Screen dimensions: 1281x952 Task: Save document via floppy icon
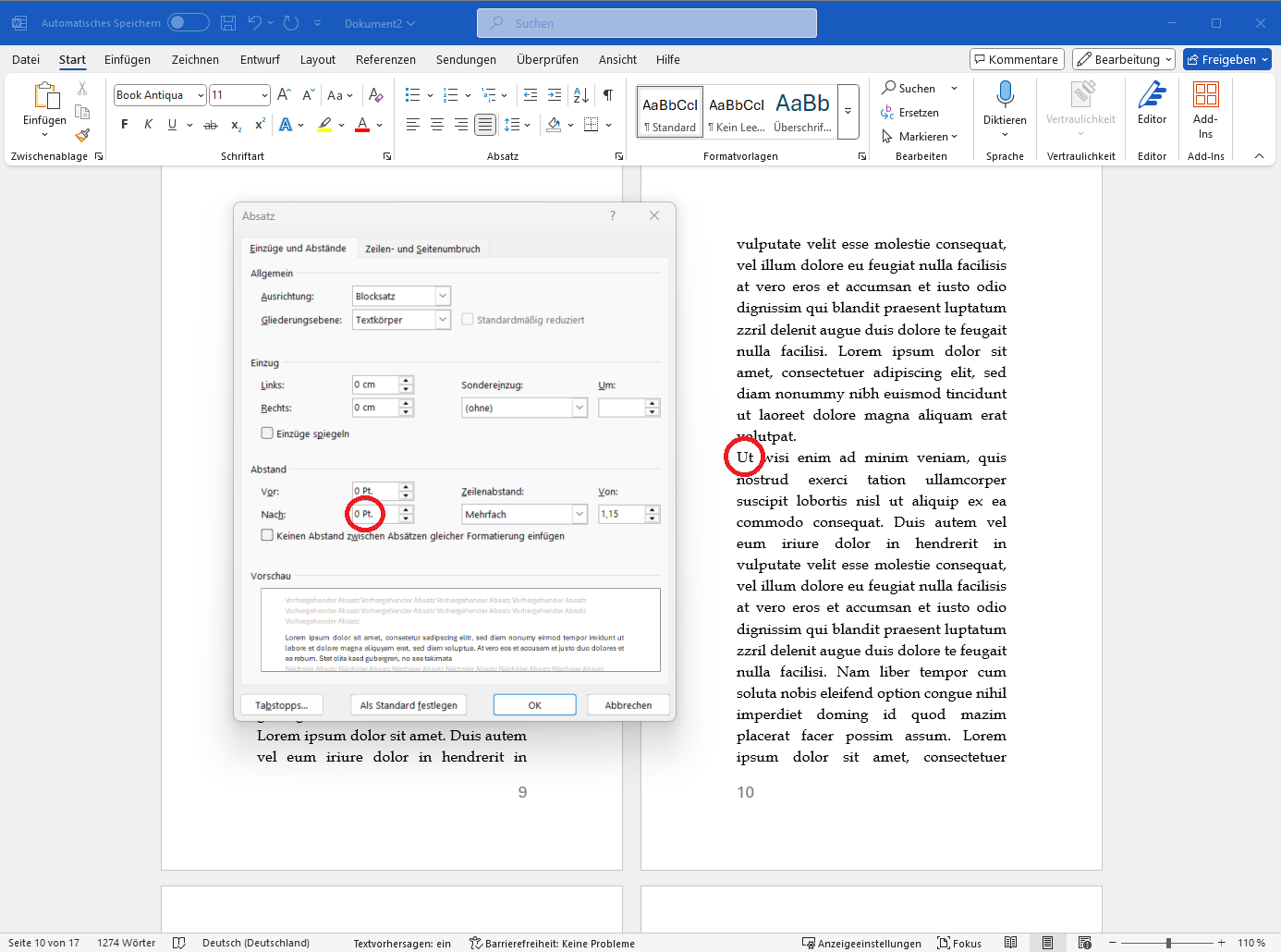point(228,23)
